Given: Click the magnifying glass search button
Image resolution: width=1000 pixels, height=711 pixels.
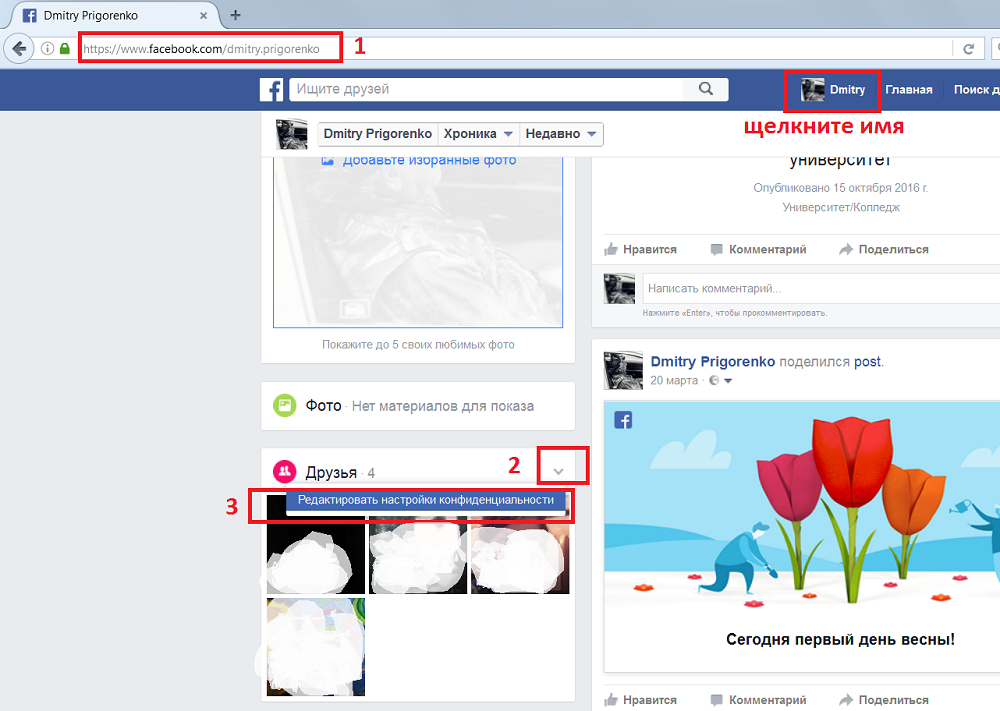Looking at the screenshot, I should click(705, 89).
